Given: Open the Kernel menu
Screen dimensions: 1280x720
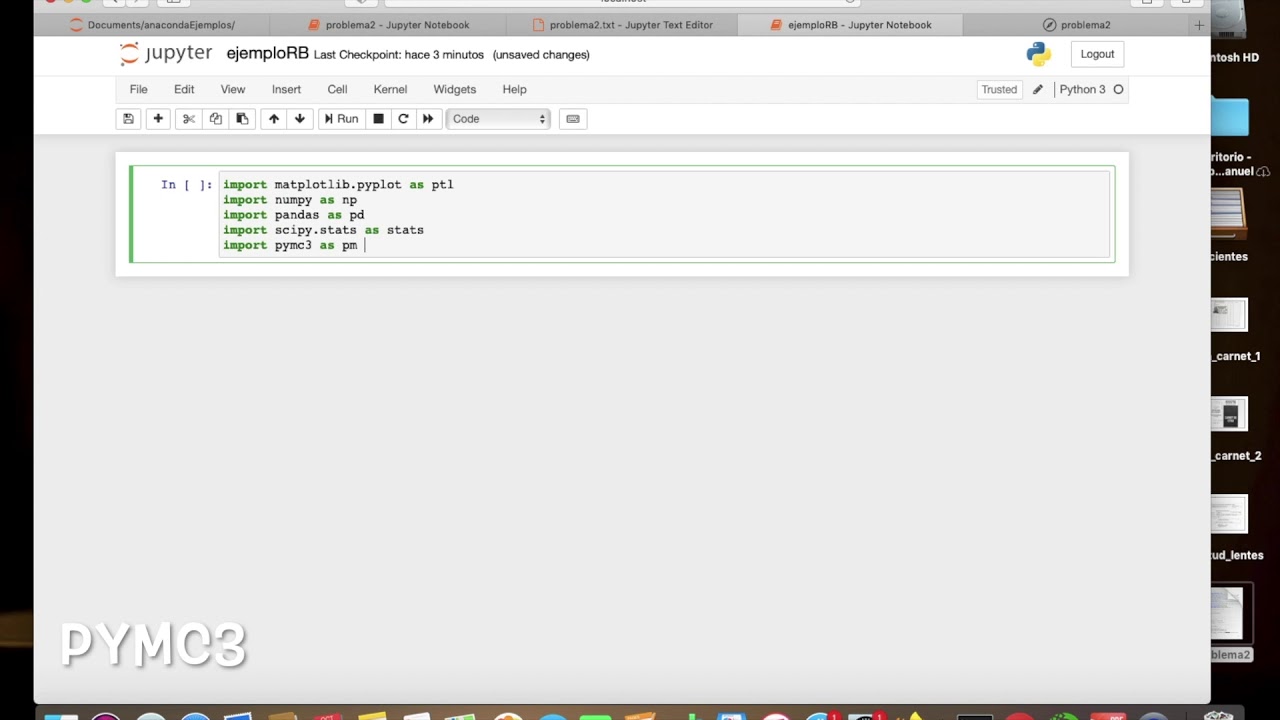Looking at the screenshot, I should click(x=390, y=89).
